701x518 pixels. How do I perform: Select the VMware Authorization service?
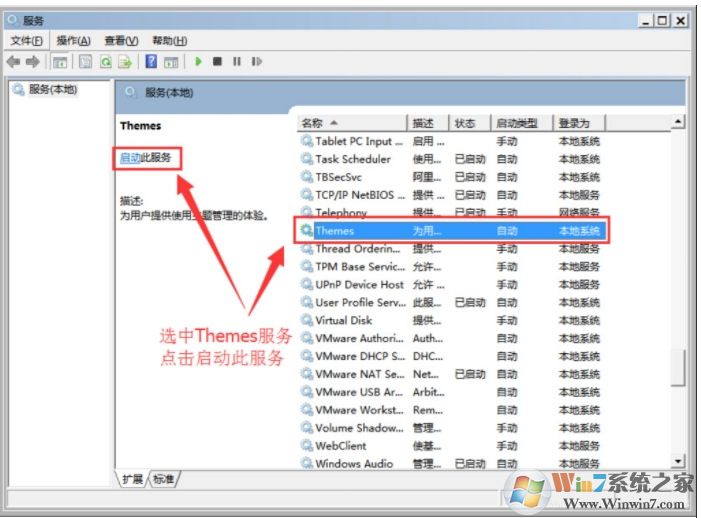[450, 338]
